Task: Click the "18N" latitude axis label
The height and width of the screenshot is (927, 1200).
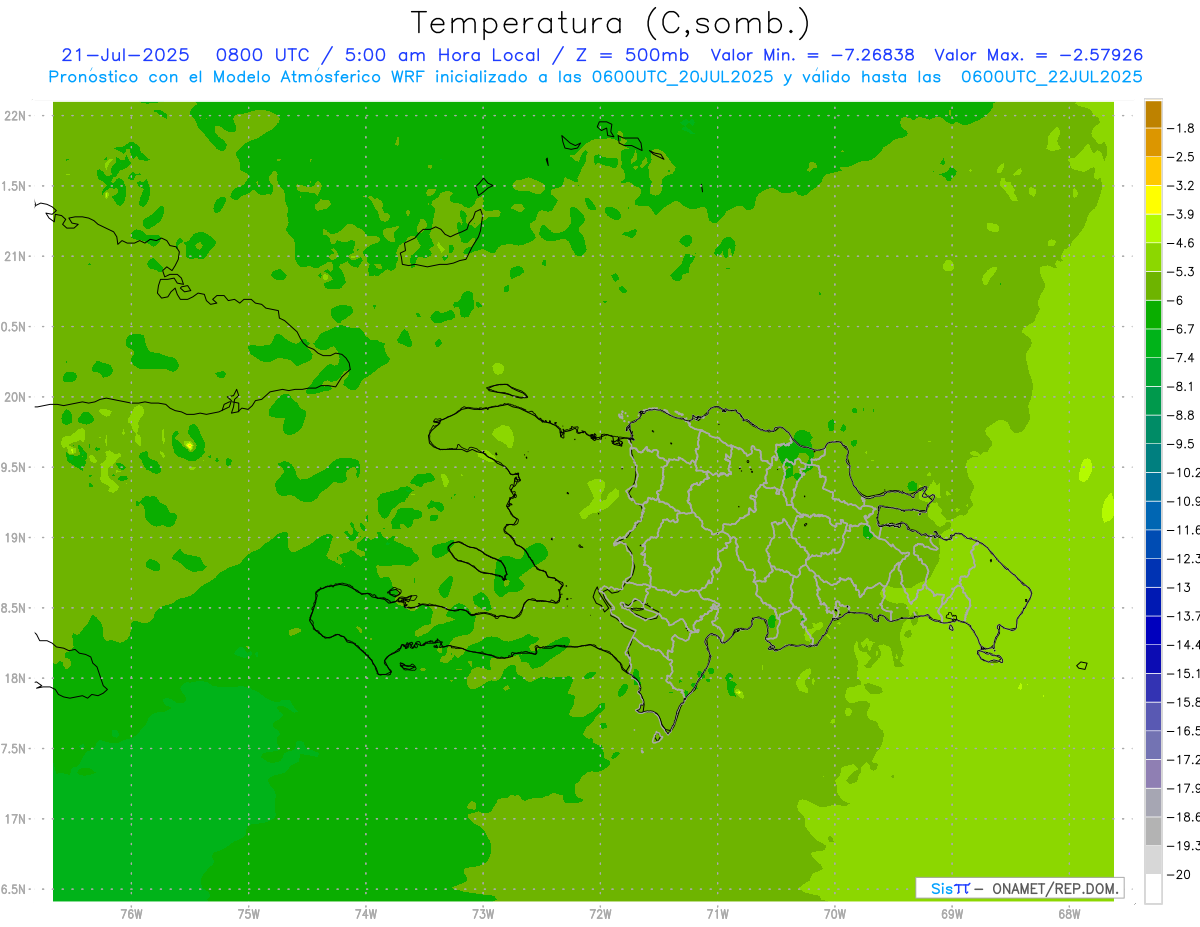Action: coord(17,679)
